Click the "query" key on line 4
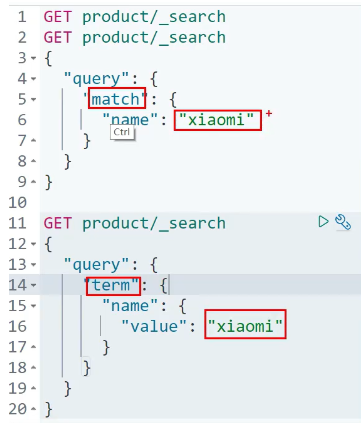Screen dimensions: 363x423 point(96,79)
